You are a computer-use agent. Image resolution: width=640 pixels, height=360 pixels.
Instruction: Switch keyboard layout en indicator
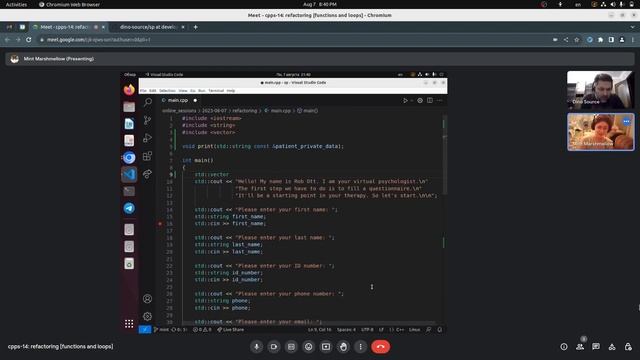[578, 4]
